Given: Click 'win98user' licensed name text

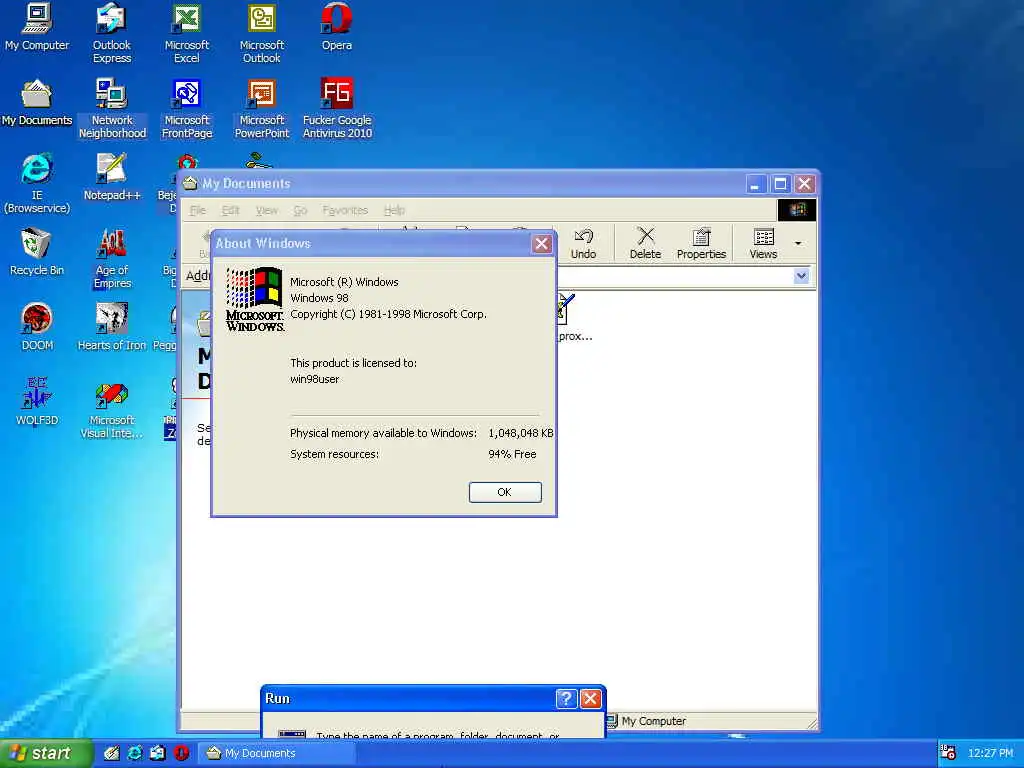Looking at the screenshot, I should pos(315,379).
